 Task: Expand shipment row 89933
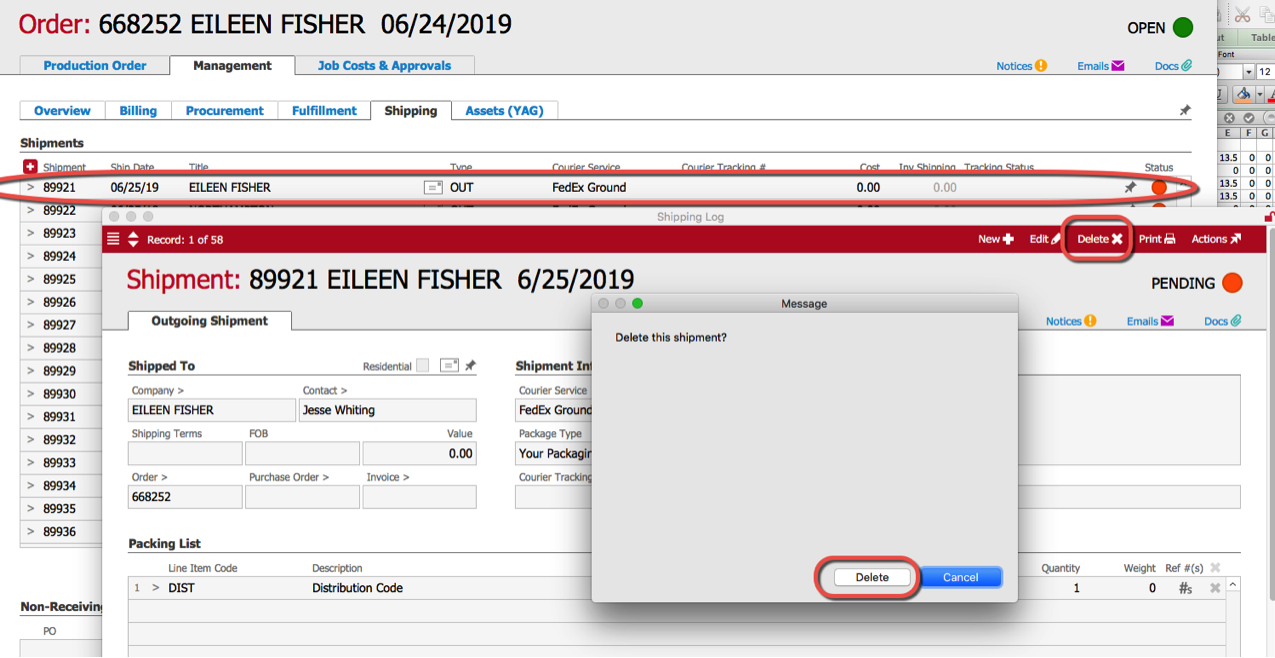click(30, 463)
